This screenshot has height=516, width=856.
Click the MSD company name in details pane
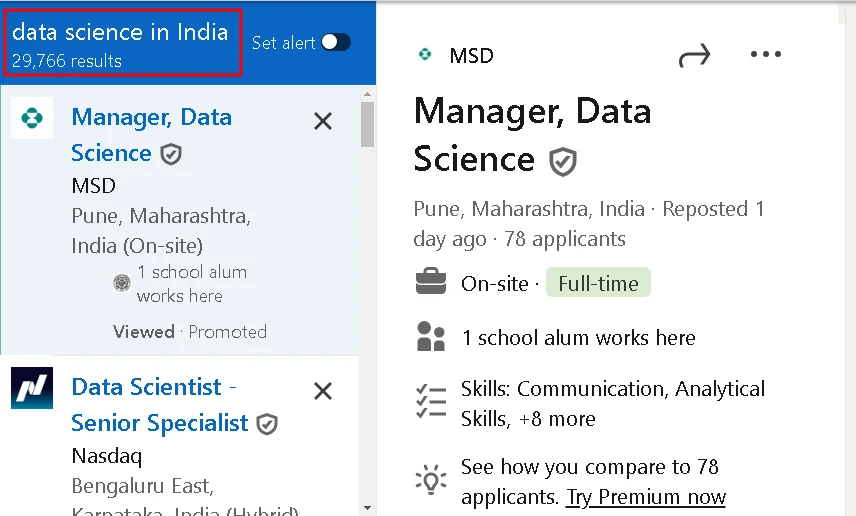click(472, 55)
